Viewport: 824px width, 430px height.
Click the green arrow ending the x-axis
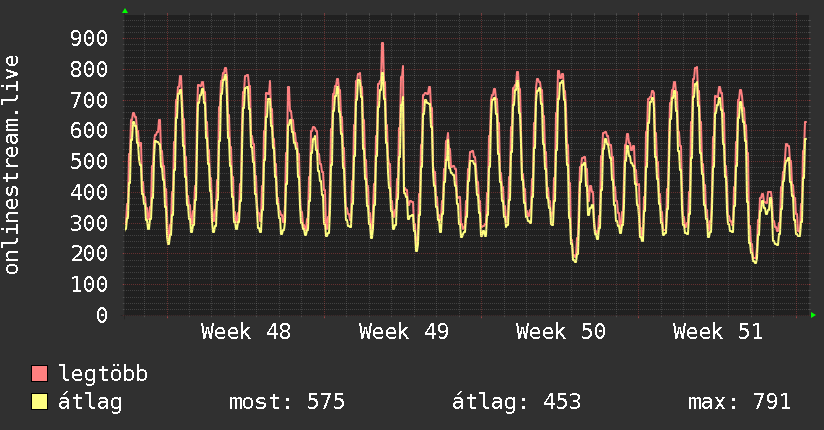(x=813, y=315)
